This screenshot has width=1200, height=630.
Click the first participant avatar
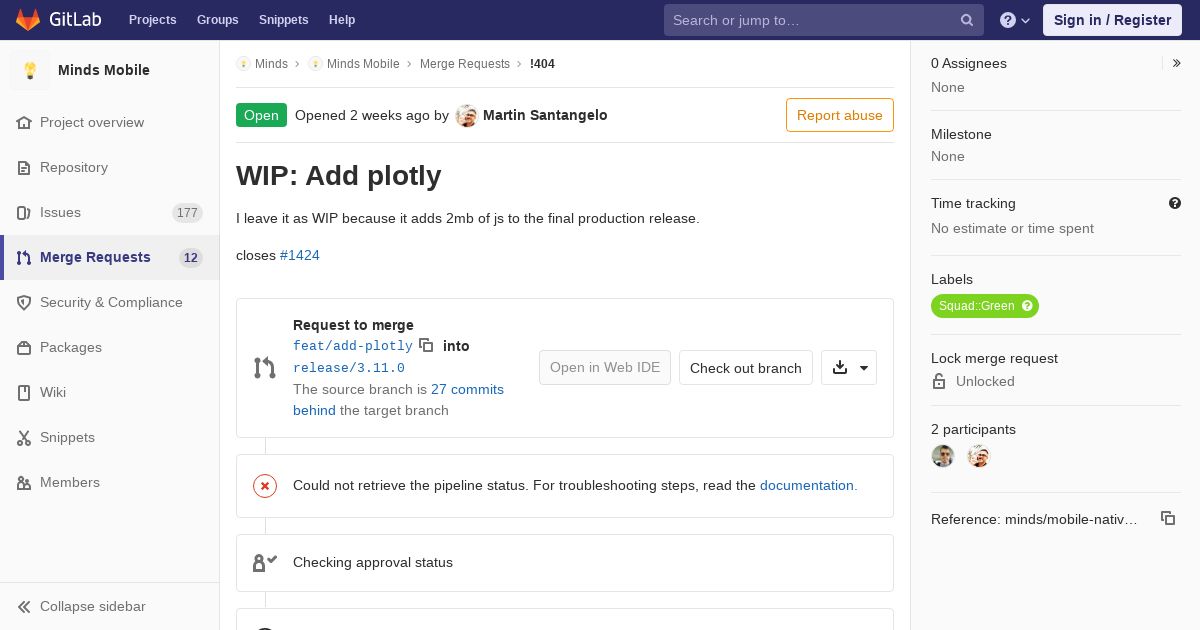pyautogui.click(x=943, y=456)
